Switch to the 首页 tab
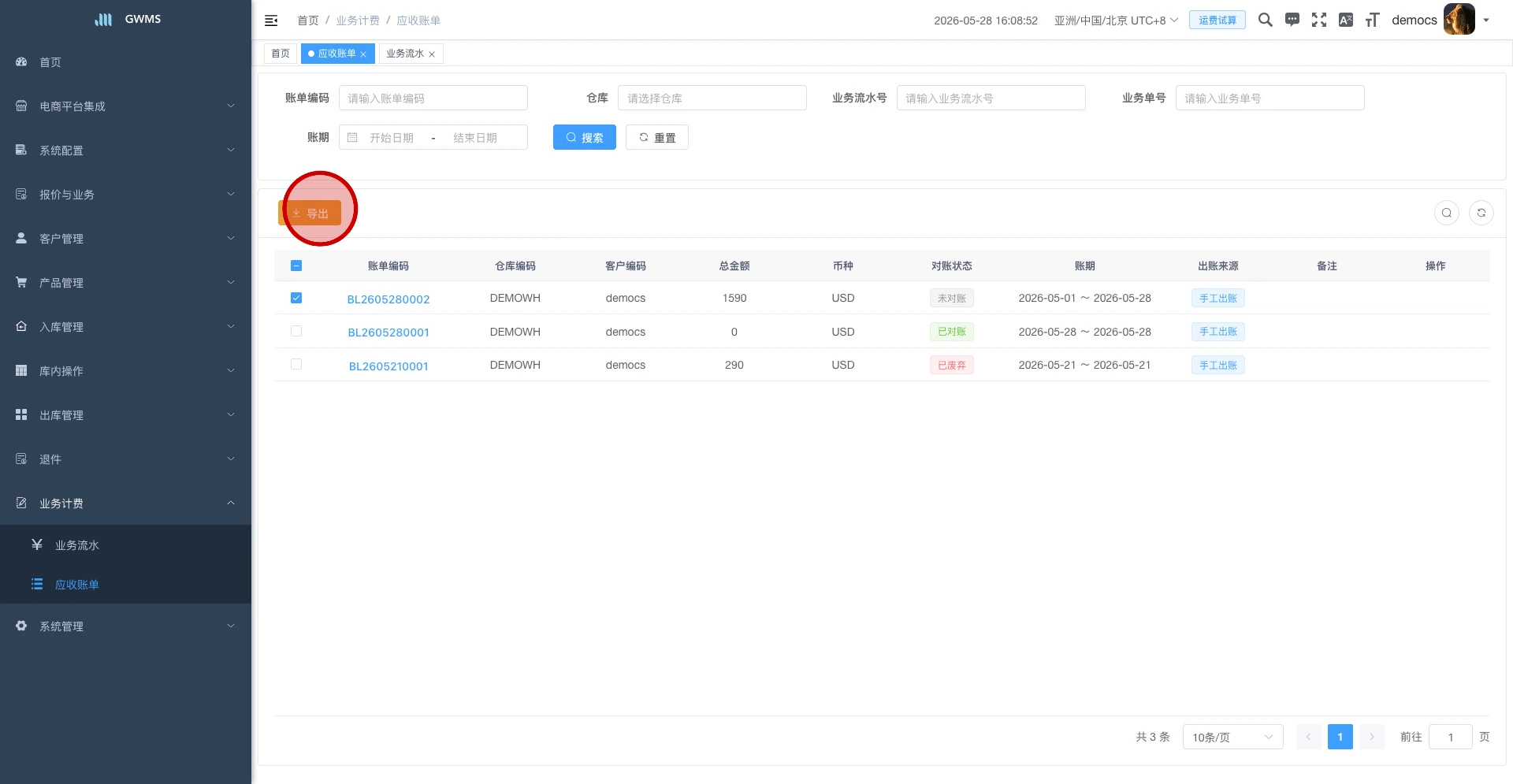This screenshot has width=1513, height=784. click(x=281, y=54)
